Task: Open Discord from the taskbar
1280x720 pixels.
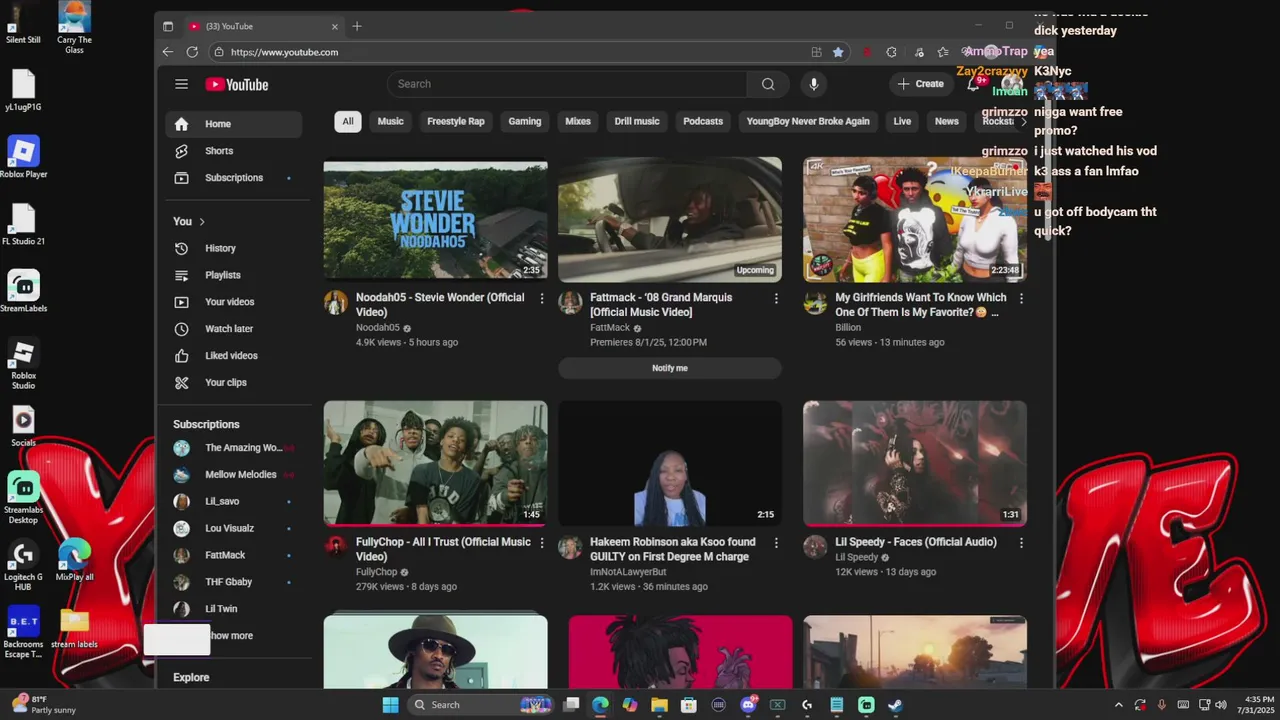Action: pyautogui.click(x=748, y=705)
